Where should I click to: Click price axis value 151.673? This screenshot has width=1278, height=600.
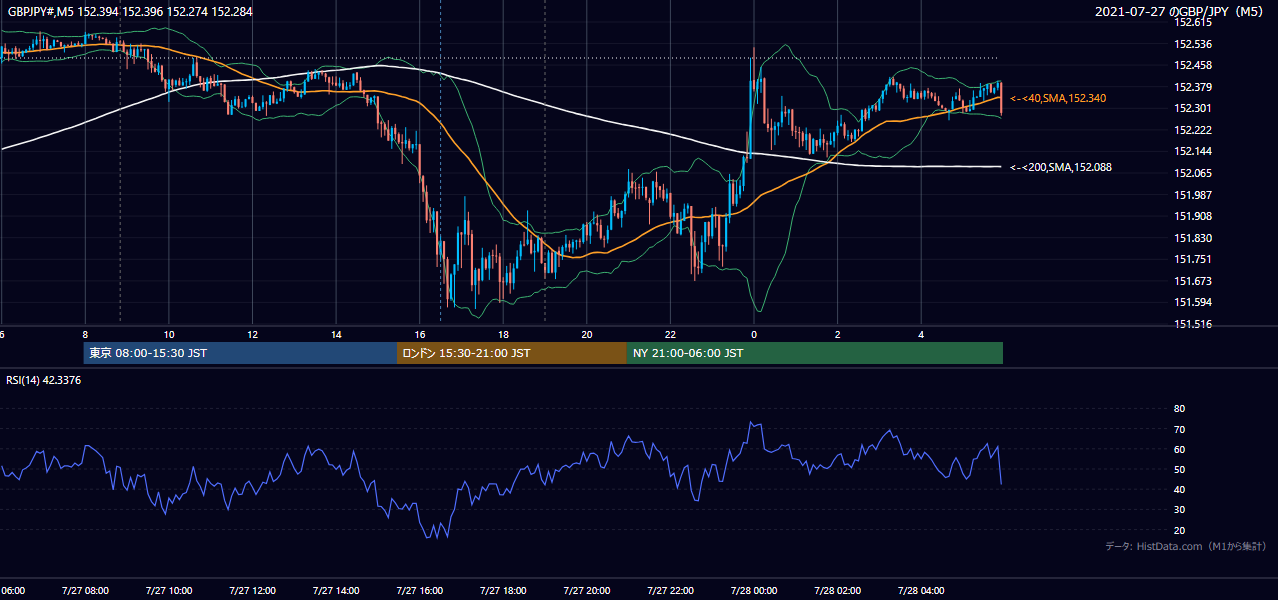1192,281
